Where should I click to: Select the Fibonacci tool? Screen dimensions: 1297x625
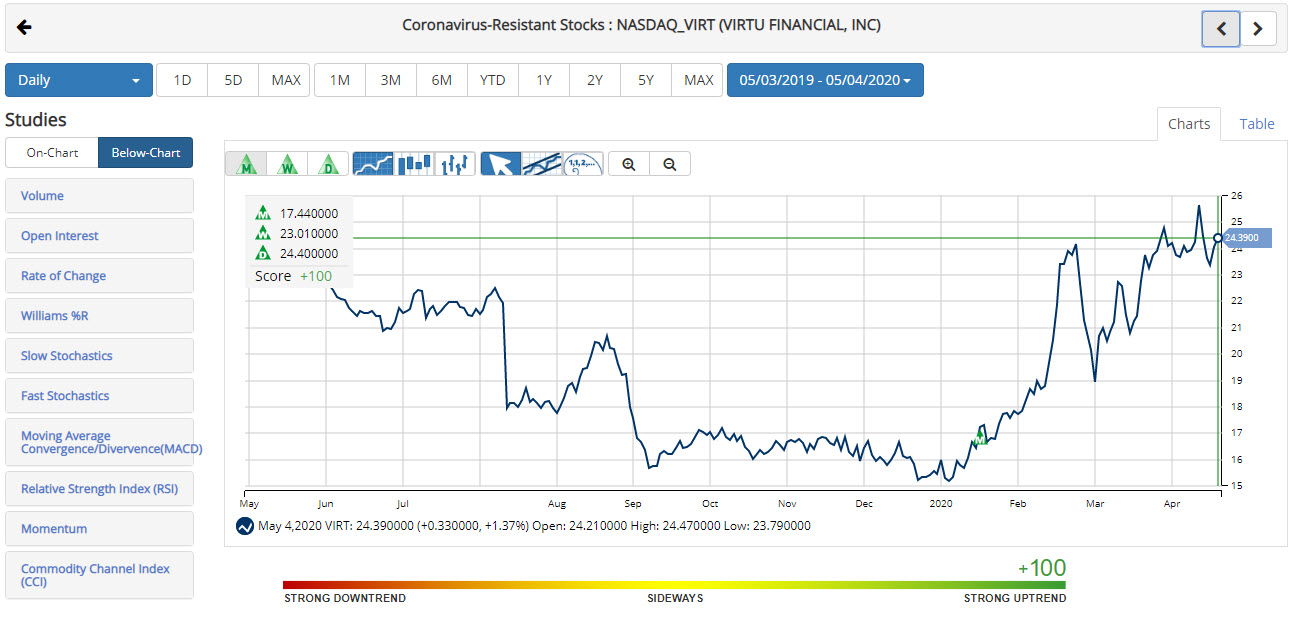click(x=583, y=164)
